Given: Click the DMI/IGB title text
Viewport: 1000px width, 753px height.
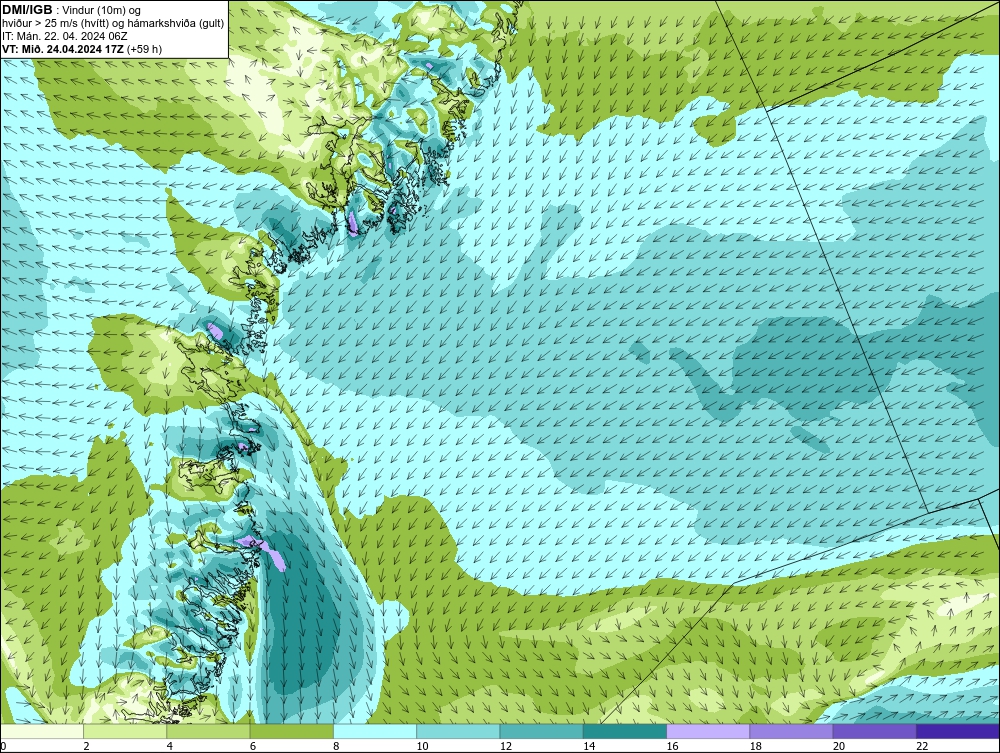Looking at the screenshot, I should 27,10.
